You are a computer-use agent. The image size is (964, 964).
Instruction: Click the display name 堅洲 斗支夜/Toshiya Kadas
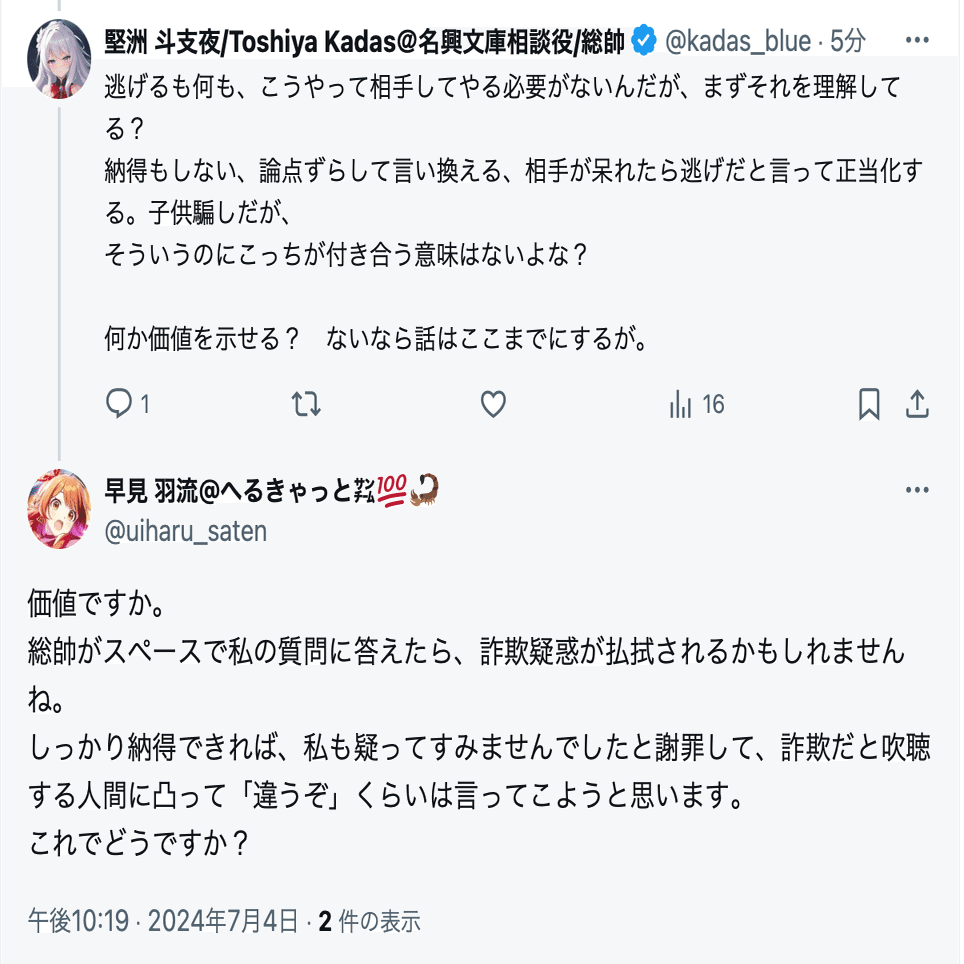coord(364,41)
